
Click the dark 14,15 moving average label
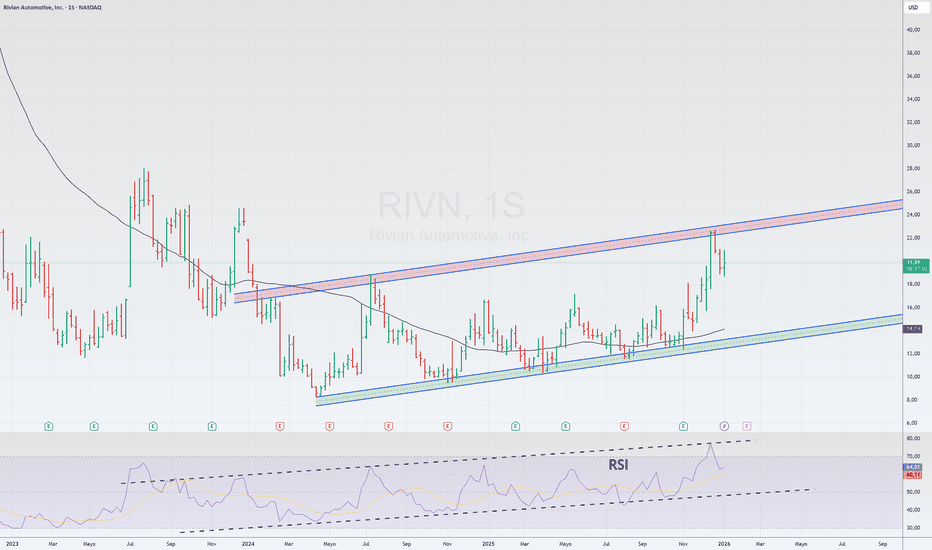click(914, 329)
